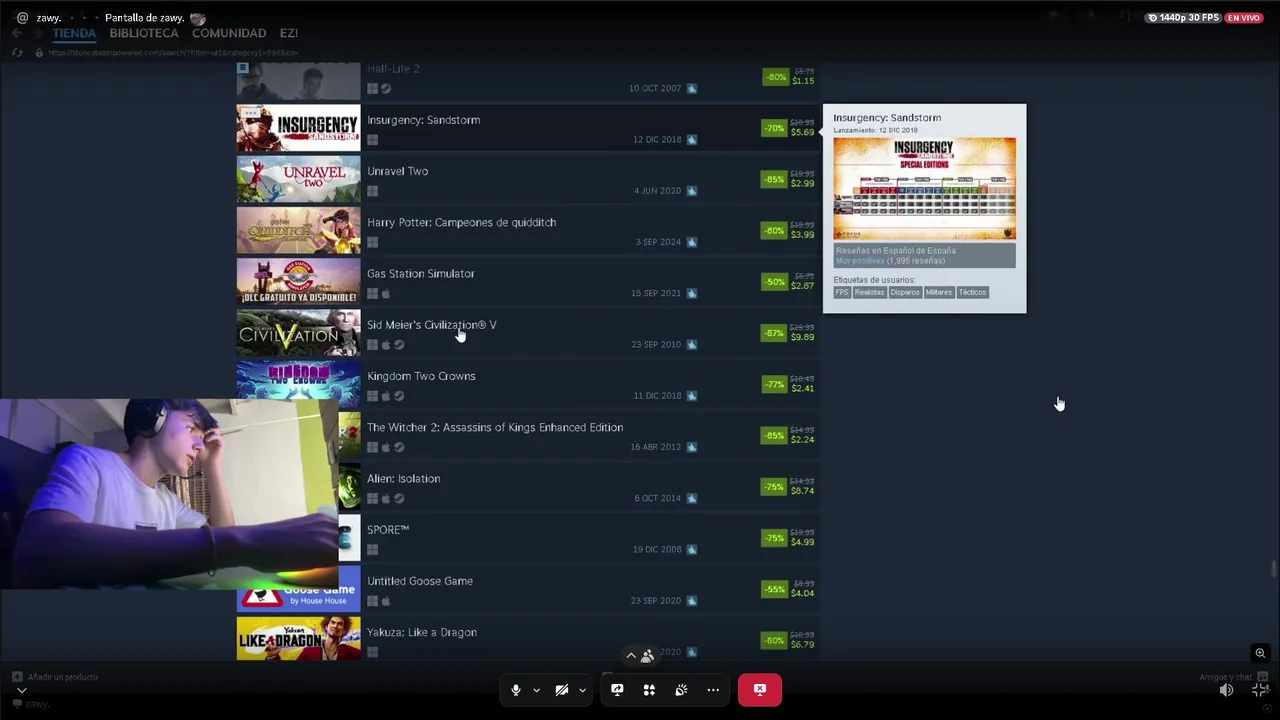1280x720 pixels.
Task: Click the -70% discount on Insurgency
Action: [774, 128]
